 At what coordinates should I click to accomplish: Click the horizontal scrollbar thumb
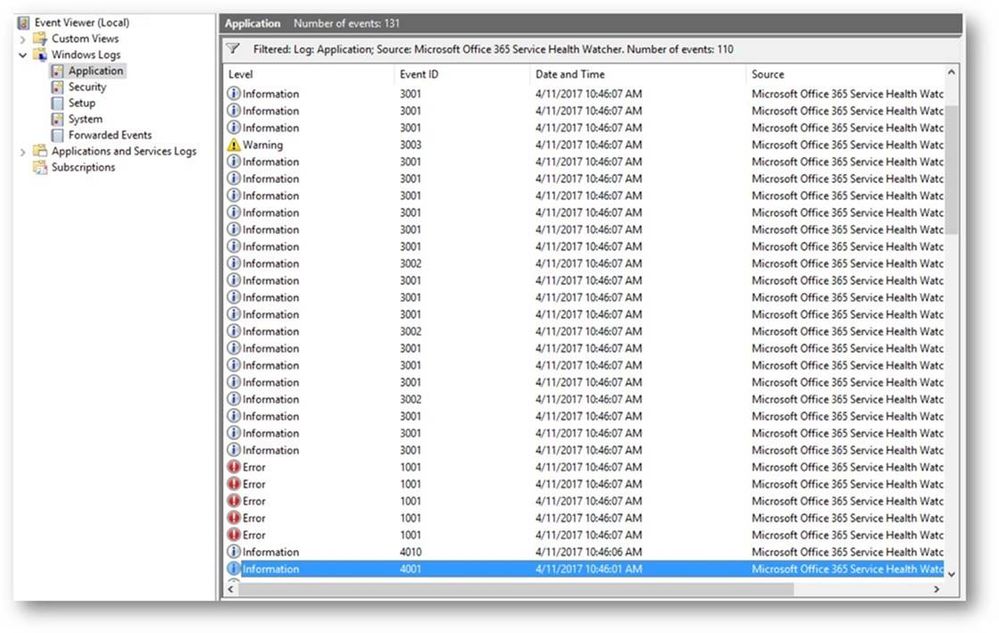[x=516, y=589]
